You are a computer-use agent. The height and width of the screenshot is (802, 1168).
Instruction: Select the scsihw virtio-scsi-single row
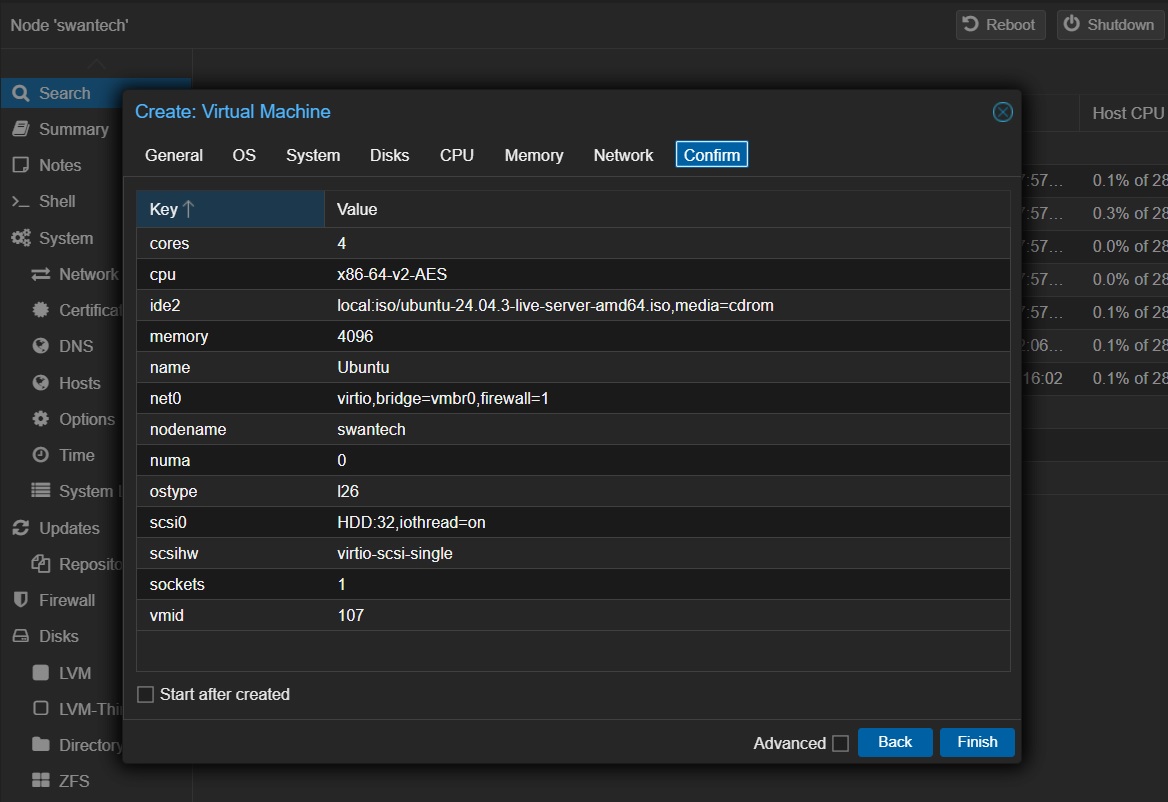[x=573, y=553]
